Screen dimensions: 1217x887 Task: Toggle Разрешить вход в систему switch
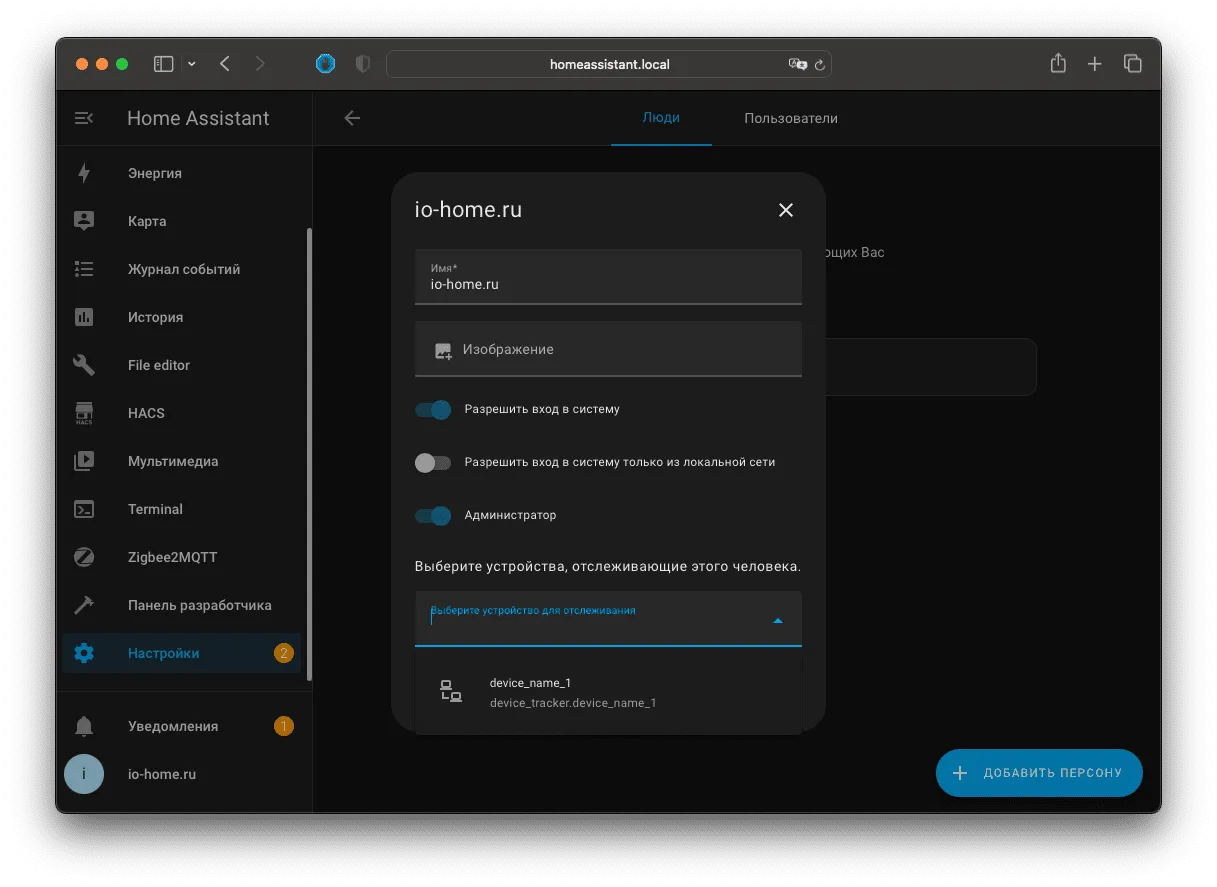(x=433, y=409)
